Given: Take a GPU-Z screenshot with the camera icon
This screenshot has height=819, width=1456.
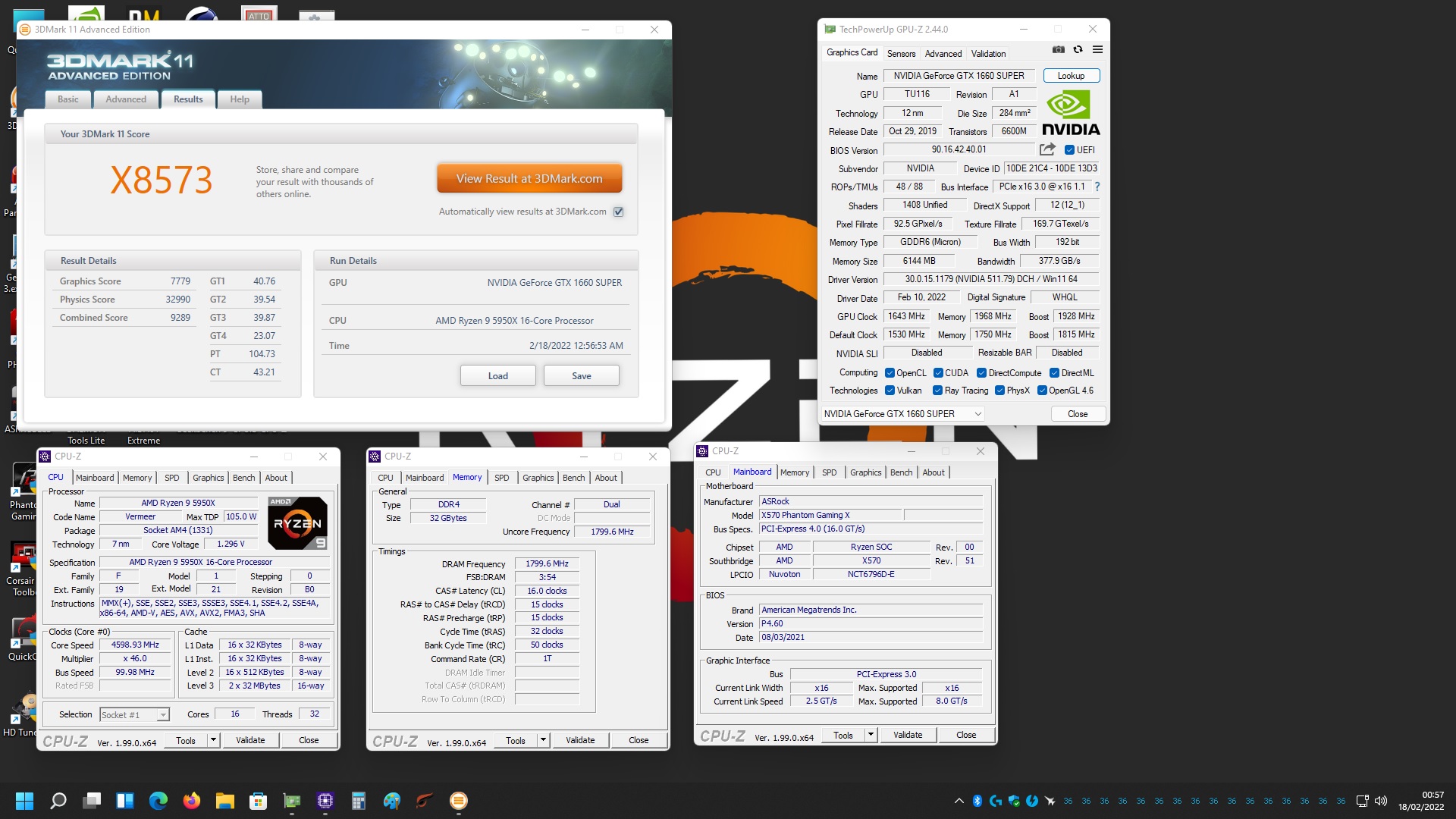Looking at the screenshot, I should coord(1058,50).
